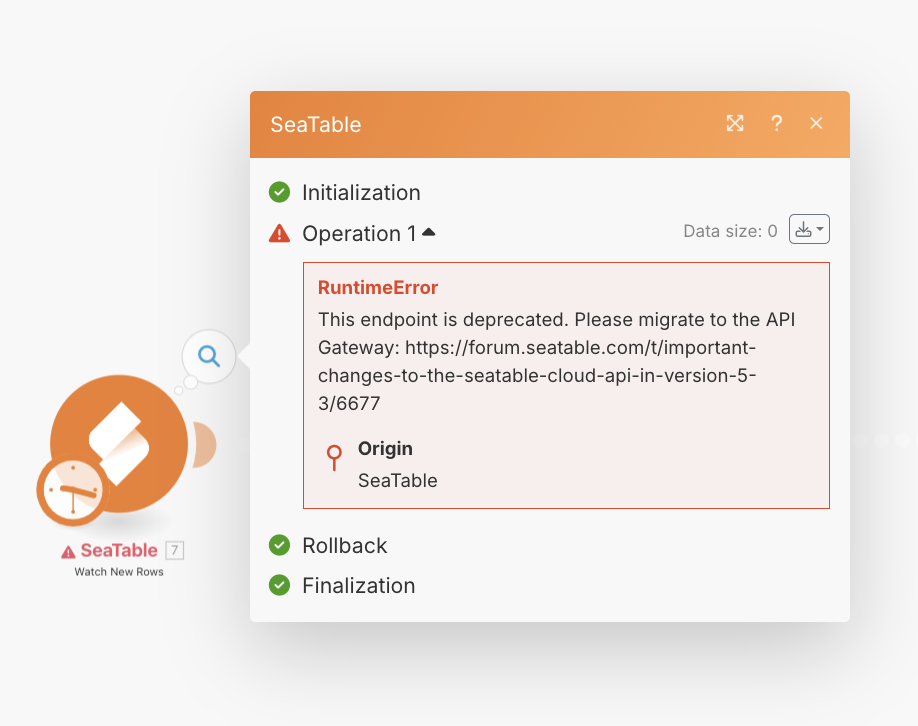Collapse Operation 1 using the arrow

click(x=429, y=232)
